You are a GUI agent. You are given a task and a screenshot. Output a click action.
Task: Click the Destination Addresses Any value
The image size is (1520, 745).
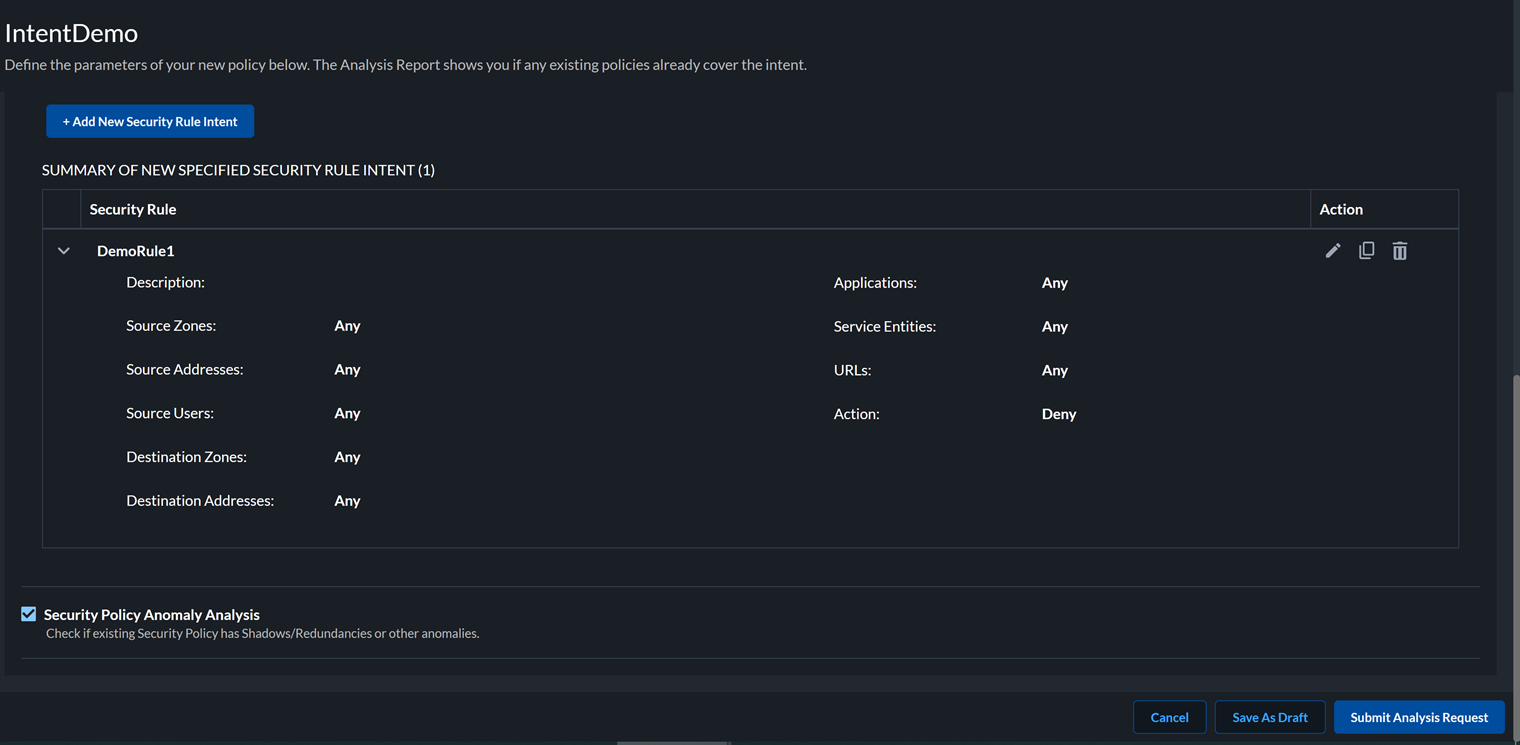point(347,501)
